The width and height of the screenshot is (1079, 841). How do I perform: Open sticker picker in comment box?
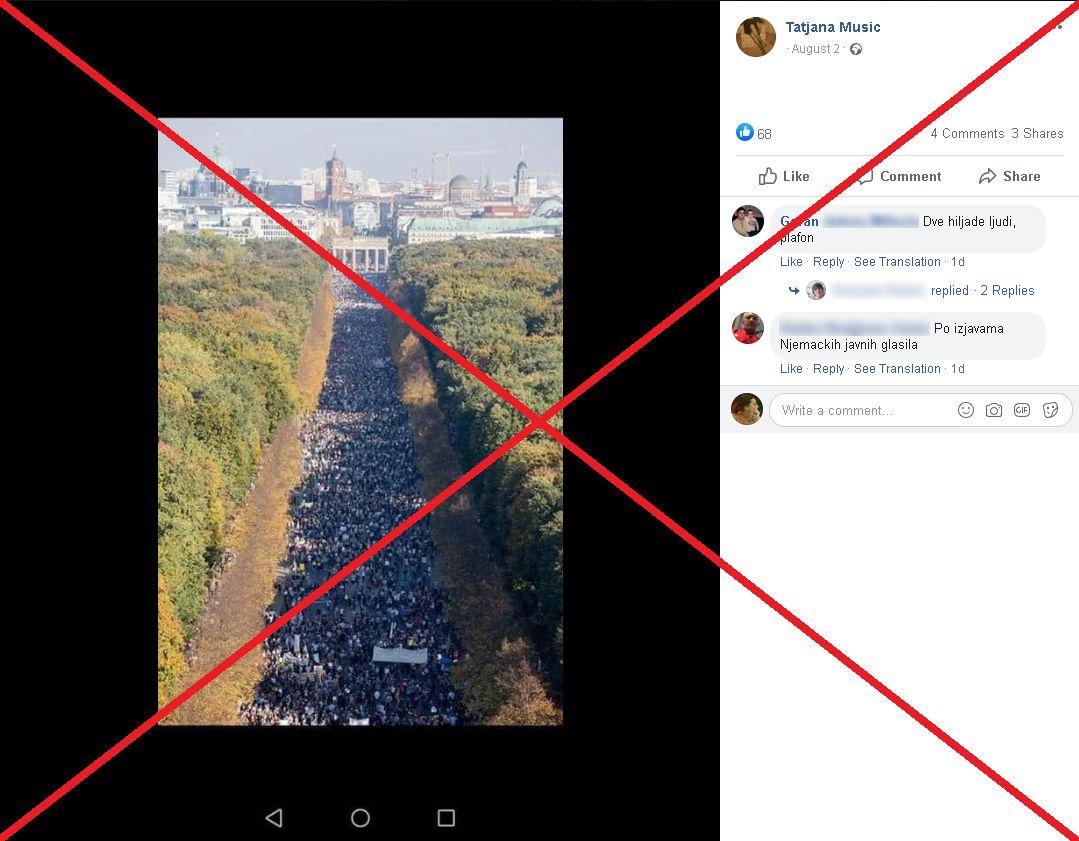[1050, 410]
